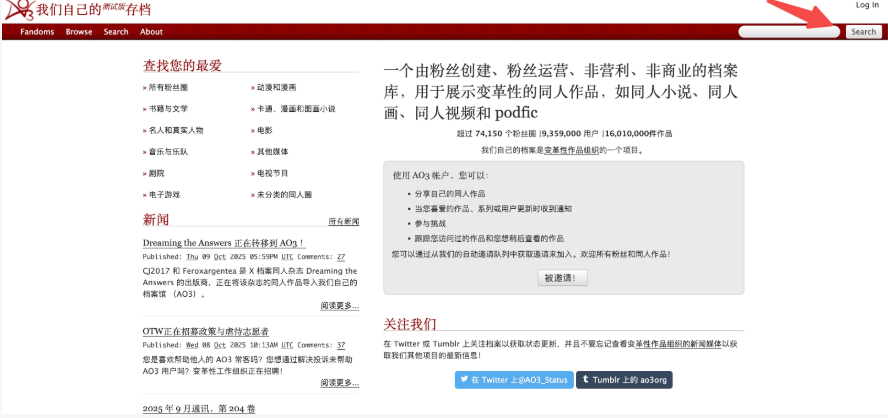Image resolution: width=888 pixels, height=418 pixels.
Task: Open the 动漫和漫画 category
Action: pyautogui.click(x=276, y=88)
